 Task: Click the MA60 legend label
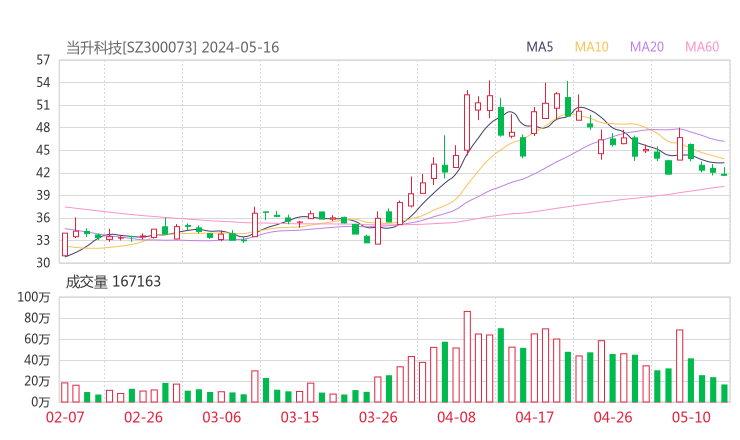pos(702,47)
